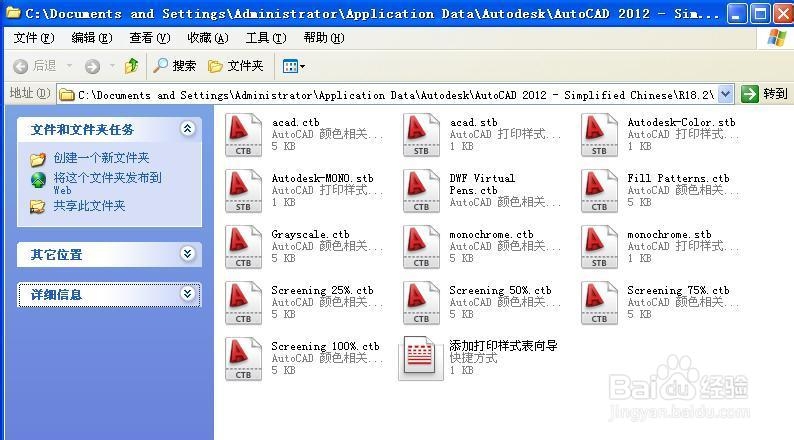The height and width of the screenshot is (440, 794).
Task: Click the Go (转到) button
Action: coord(764,94)
